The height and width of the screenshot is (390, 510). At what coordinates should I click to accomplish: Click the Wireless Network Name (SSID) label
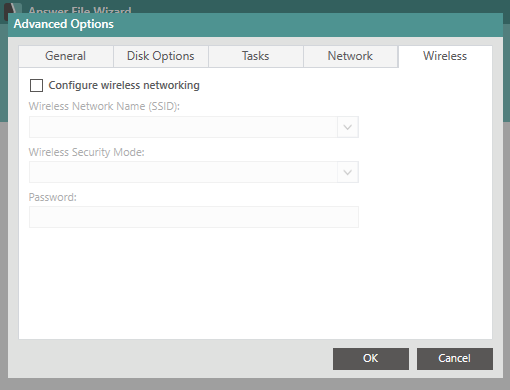[104, 106]
